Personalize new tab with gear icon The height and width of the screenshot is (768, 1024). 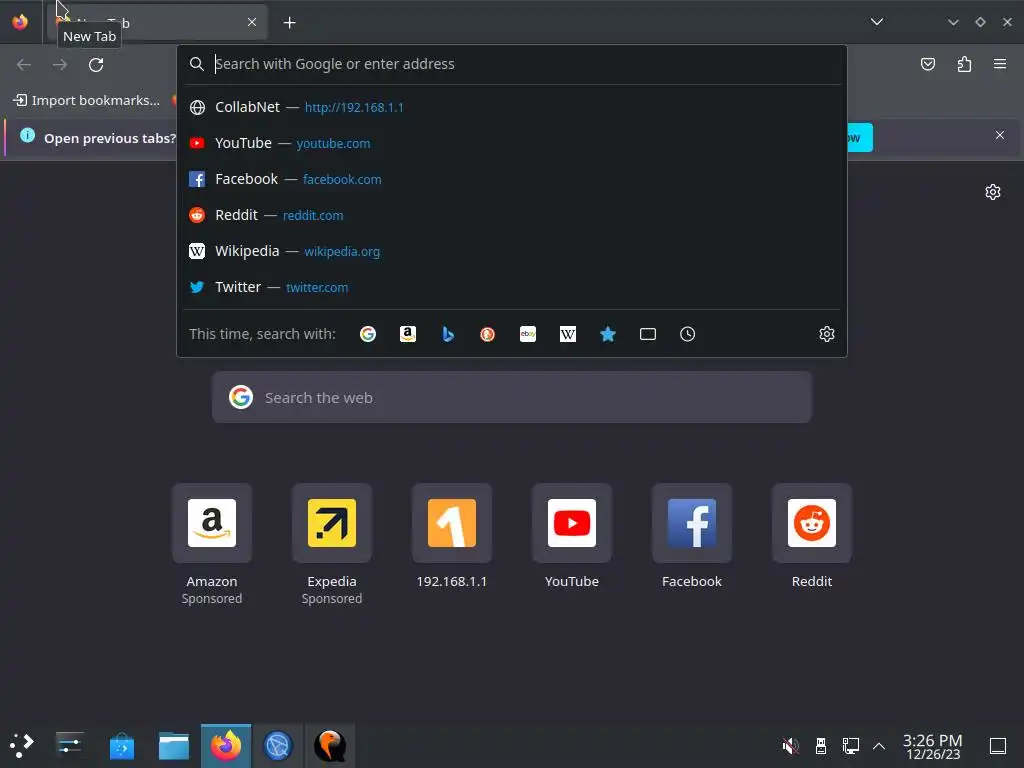[x=993, y=192]
